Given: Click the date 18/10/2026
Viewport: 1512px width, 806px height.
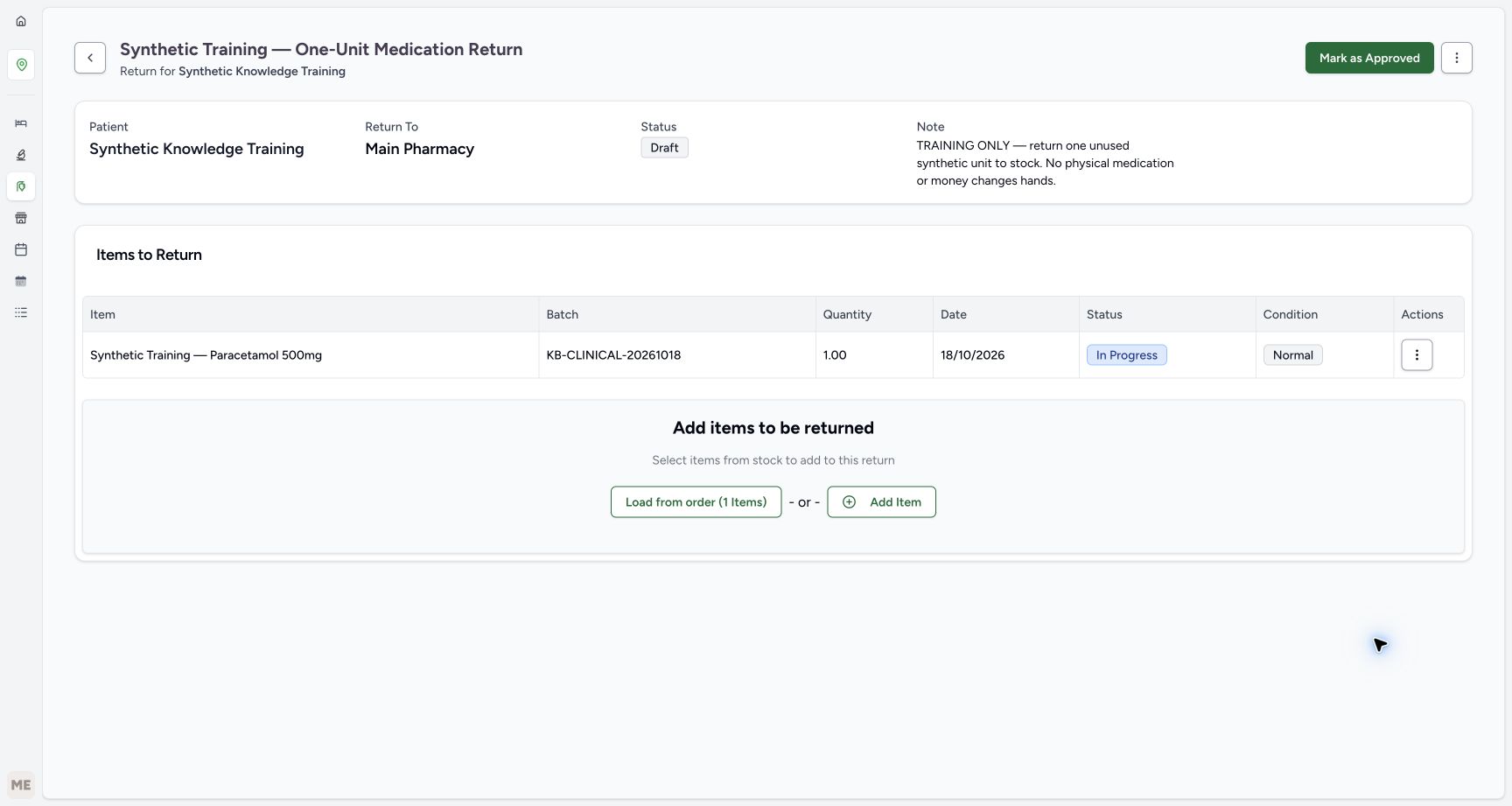Looking at the screenshot, I should [972, 355].
